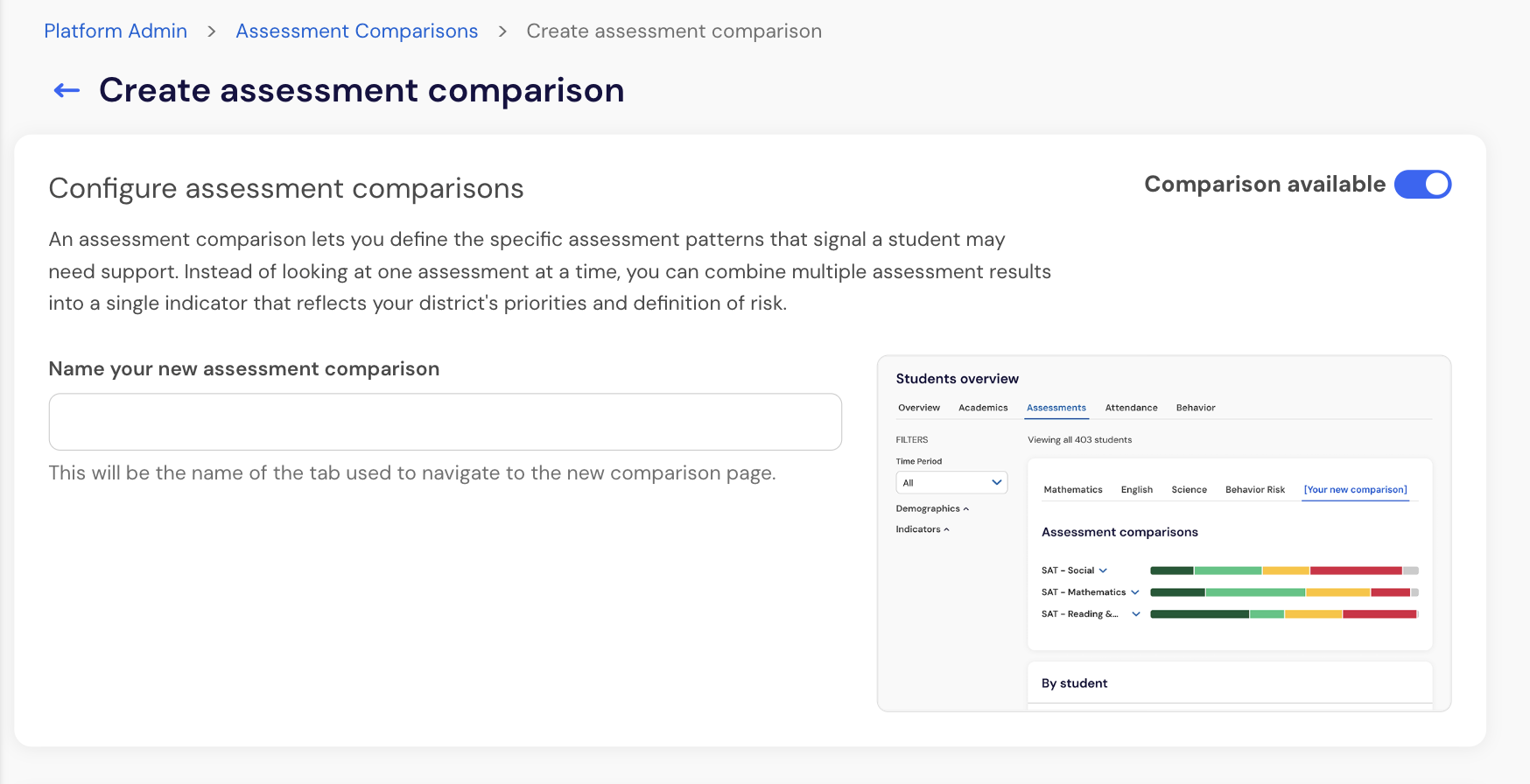Toggle the Comparison available switch
This screenshot has width=1530, height=784.
coord(1422,185)
